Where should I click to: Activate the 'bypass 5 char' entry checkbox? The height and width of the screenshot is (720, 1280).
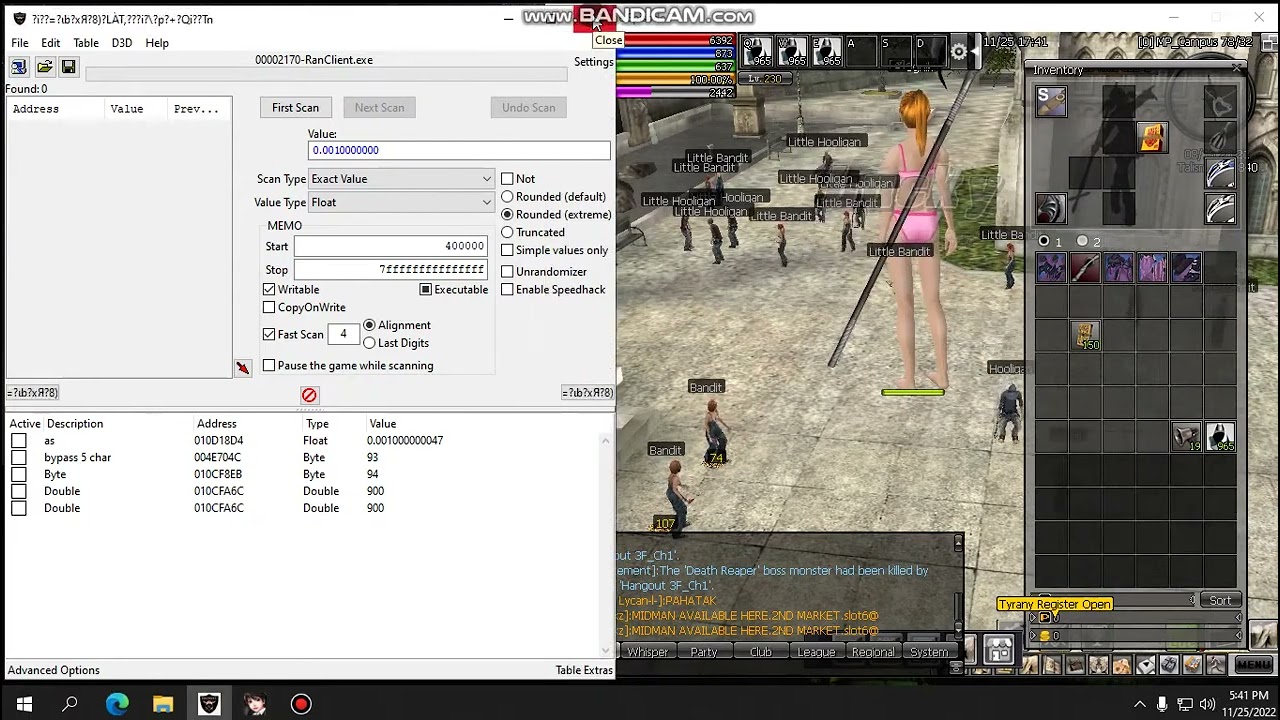tap(19, 458)
